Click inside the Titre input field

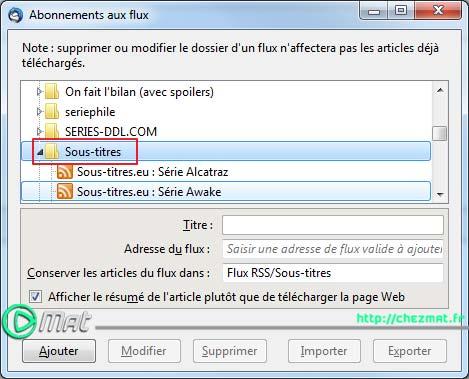[x=333, y=225]
